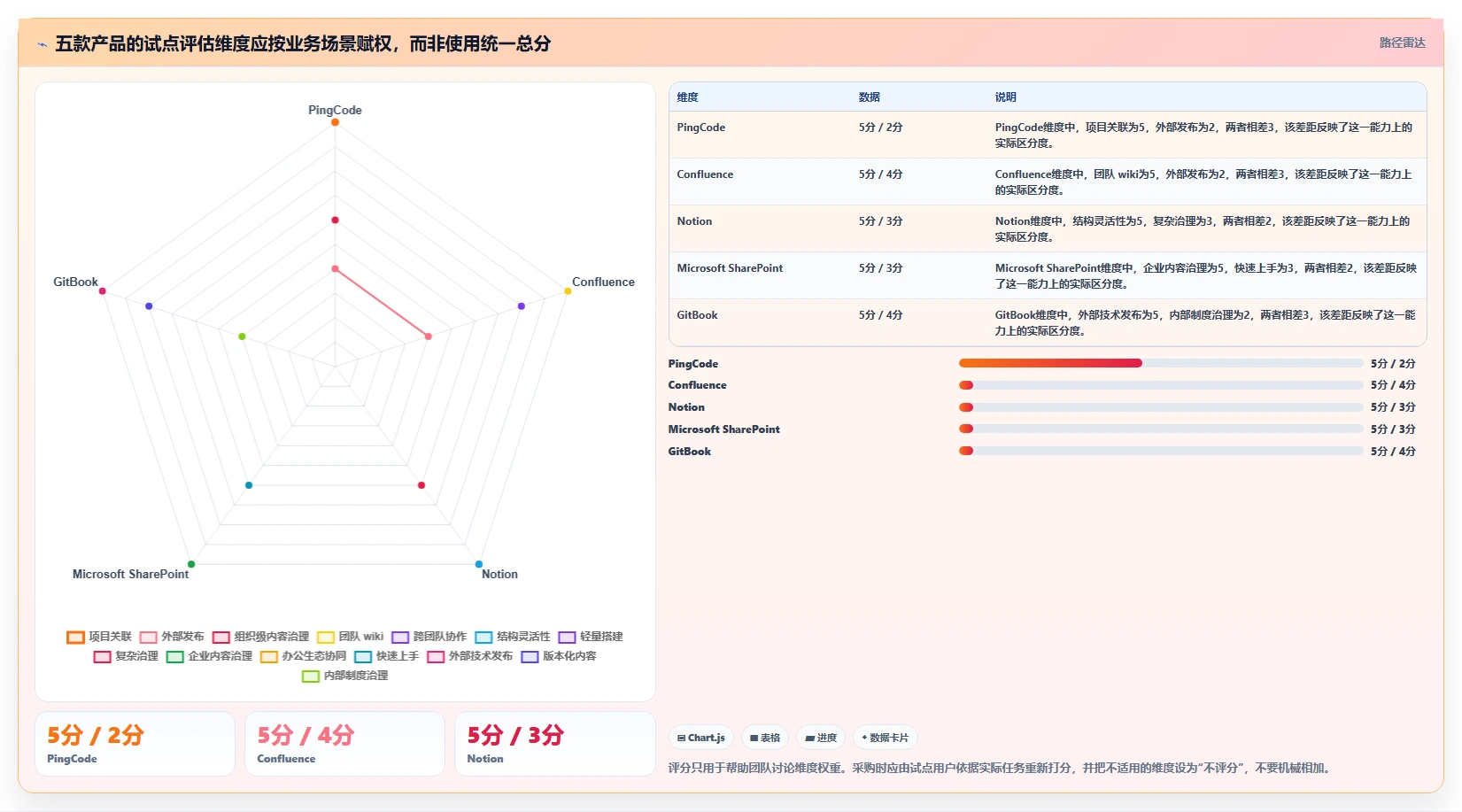The width and height of the screenshot is (1462, 812).
Task: Click the Confluence progress bar
Action: 1161,385
